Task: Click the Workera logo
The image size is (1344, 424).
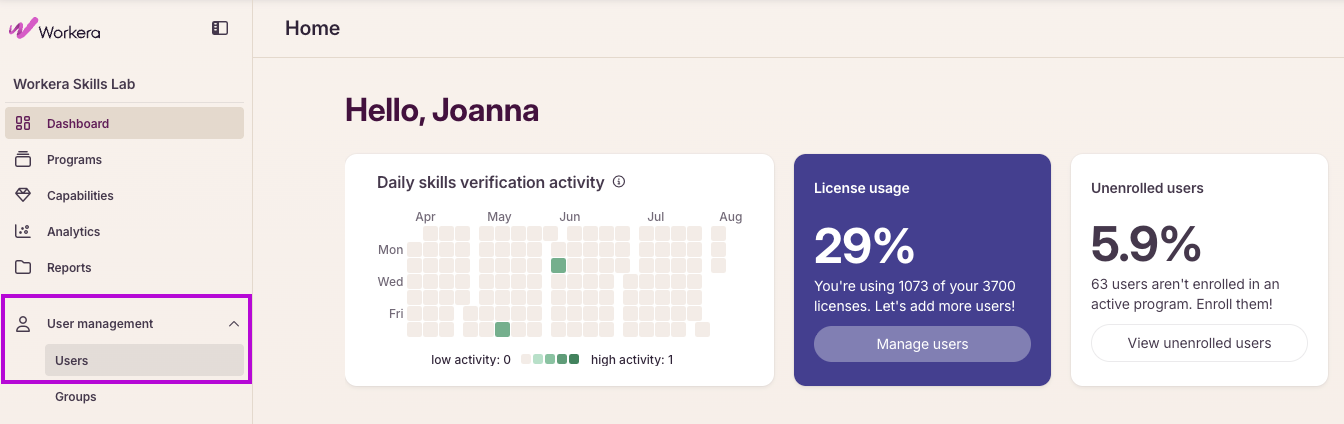Action: (55, 29)
